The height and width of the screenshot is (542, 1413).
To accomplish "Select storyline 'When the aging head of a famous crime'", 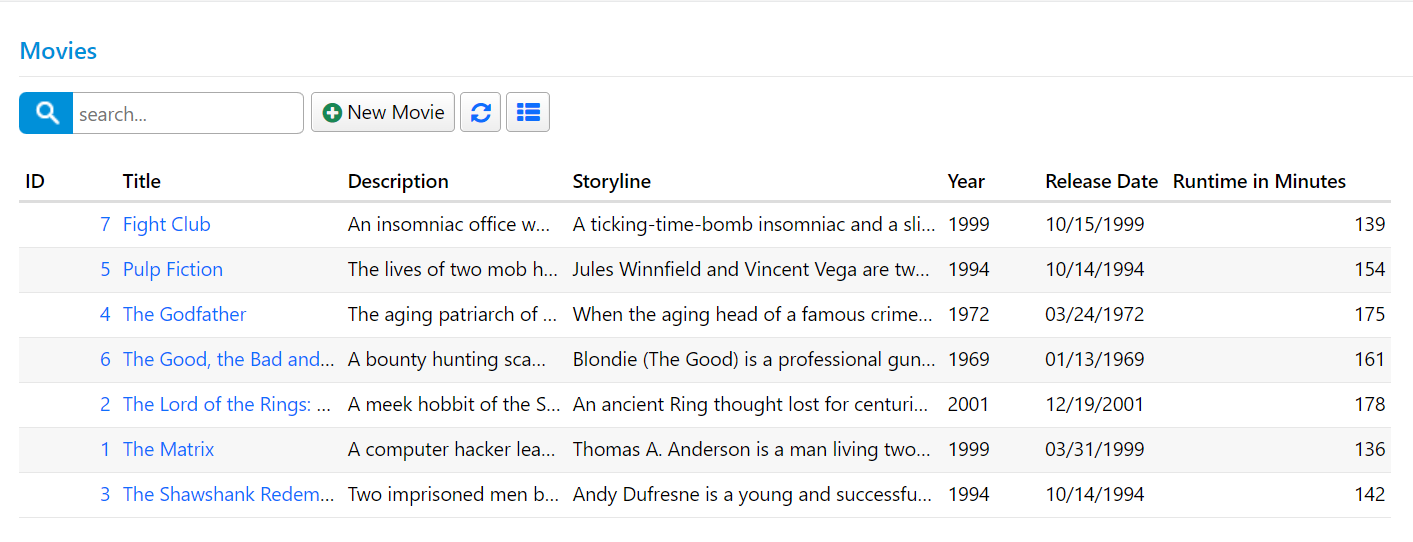I will pyautogui.click(x=753, y=314).
